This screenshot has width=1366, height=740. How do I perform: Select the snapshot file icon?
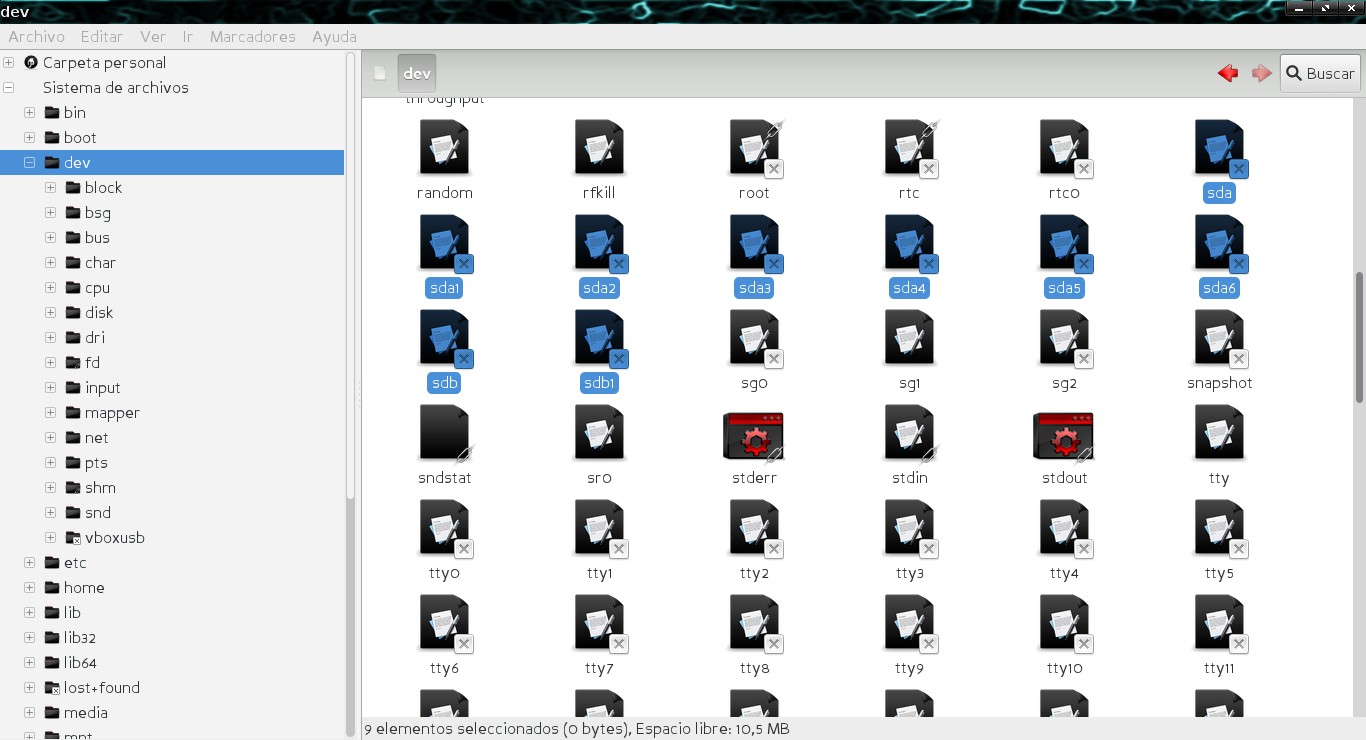(1219, 339)
